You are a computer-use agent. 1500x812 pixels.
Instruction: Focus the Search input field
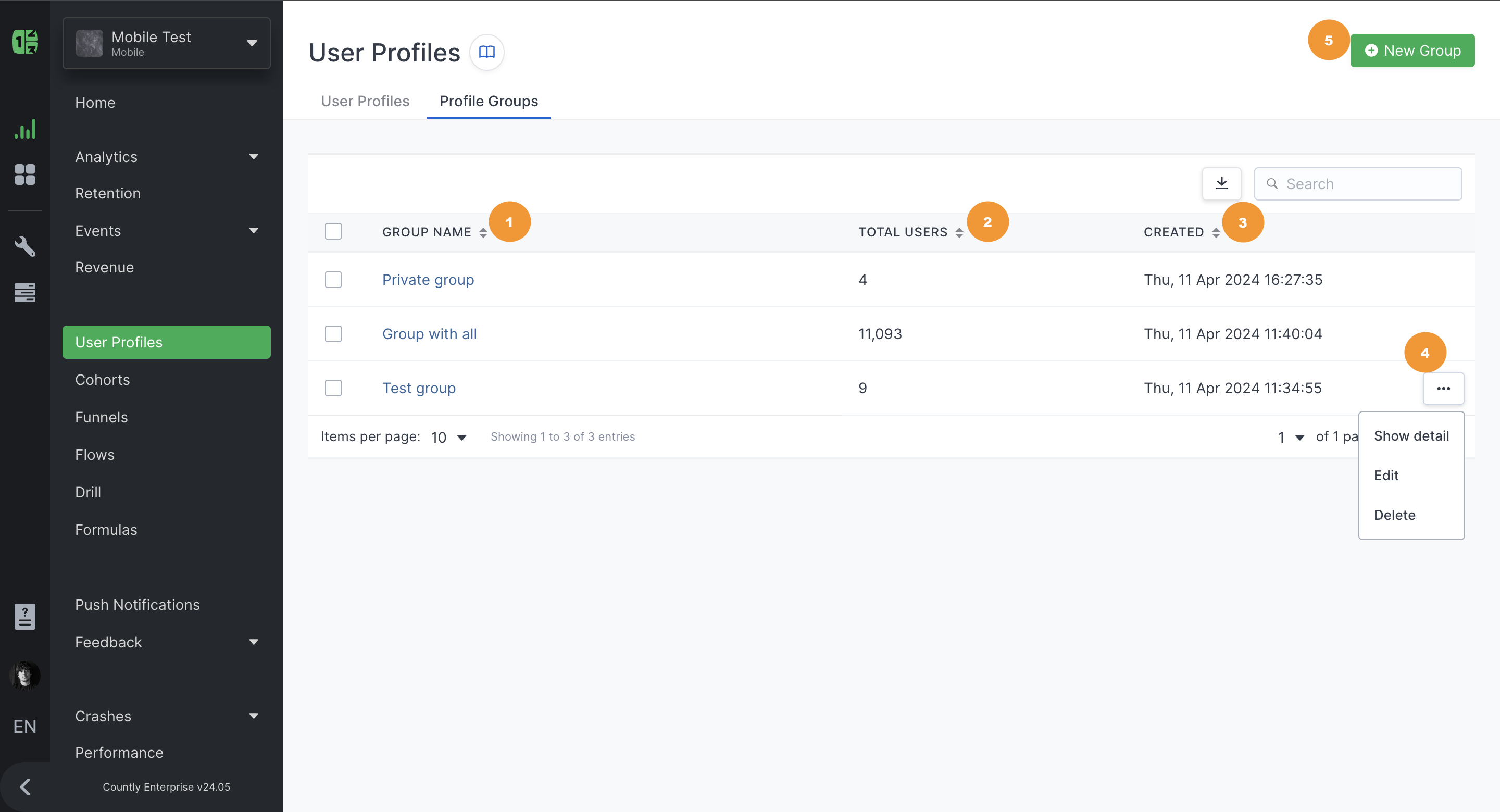tap(1358, 184)
